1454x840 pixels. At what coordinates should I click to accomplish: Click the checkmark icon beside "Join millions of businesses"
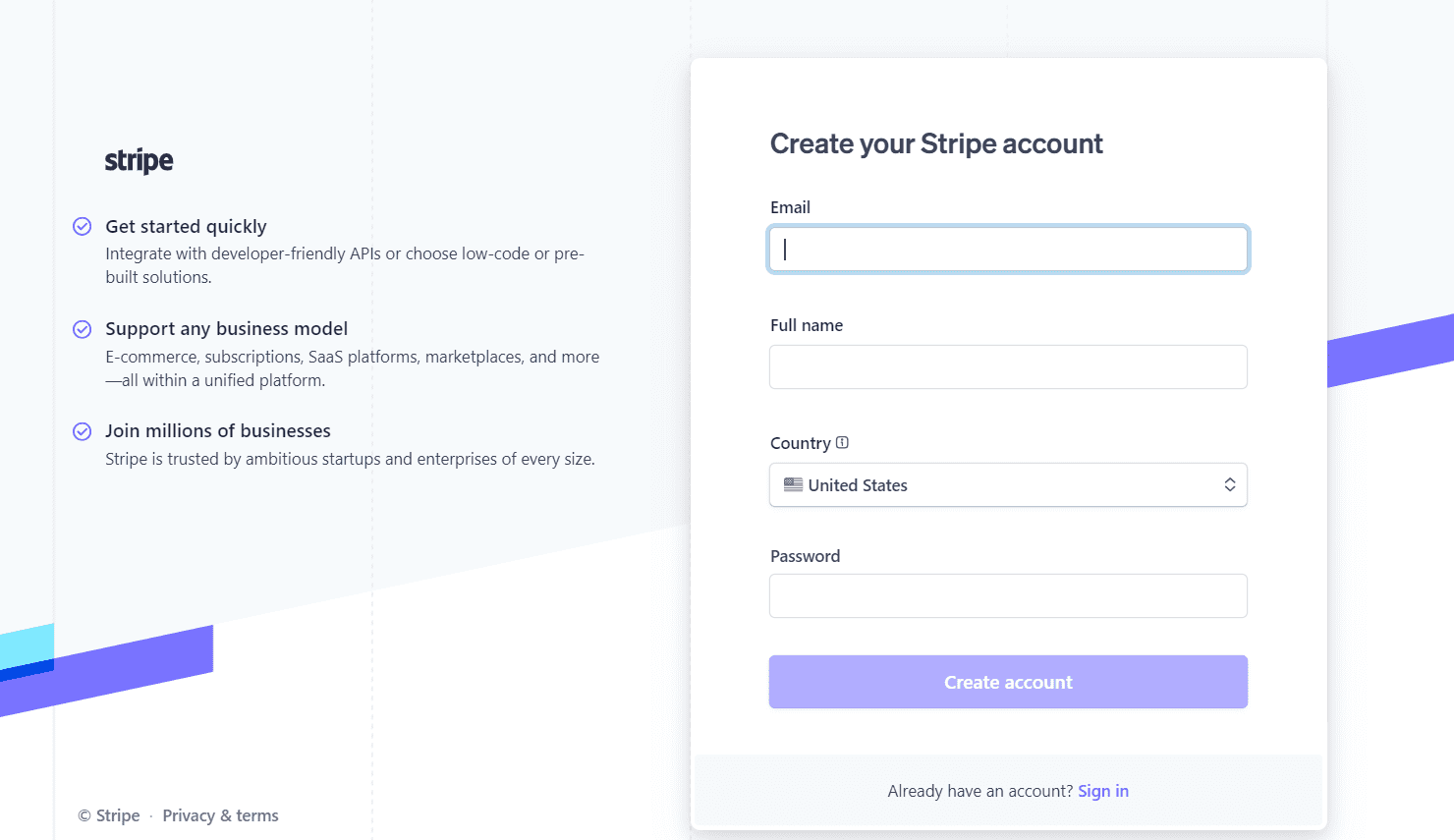(x=82, y=430)
